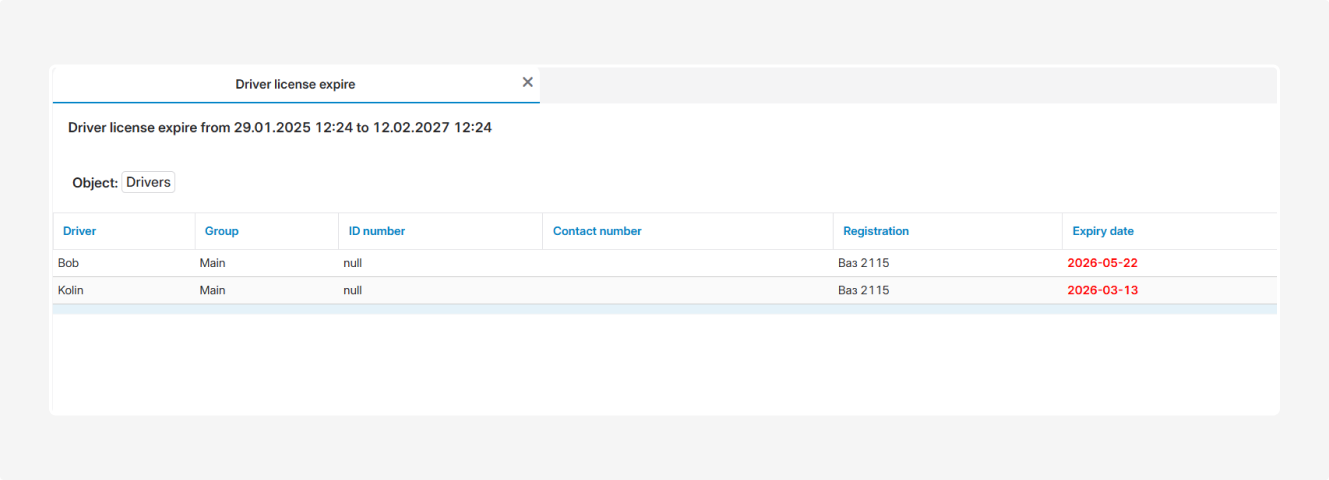
Task: Click Bob's expiry date 2026-05-22
Action: (x=1102, y=263)
